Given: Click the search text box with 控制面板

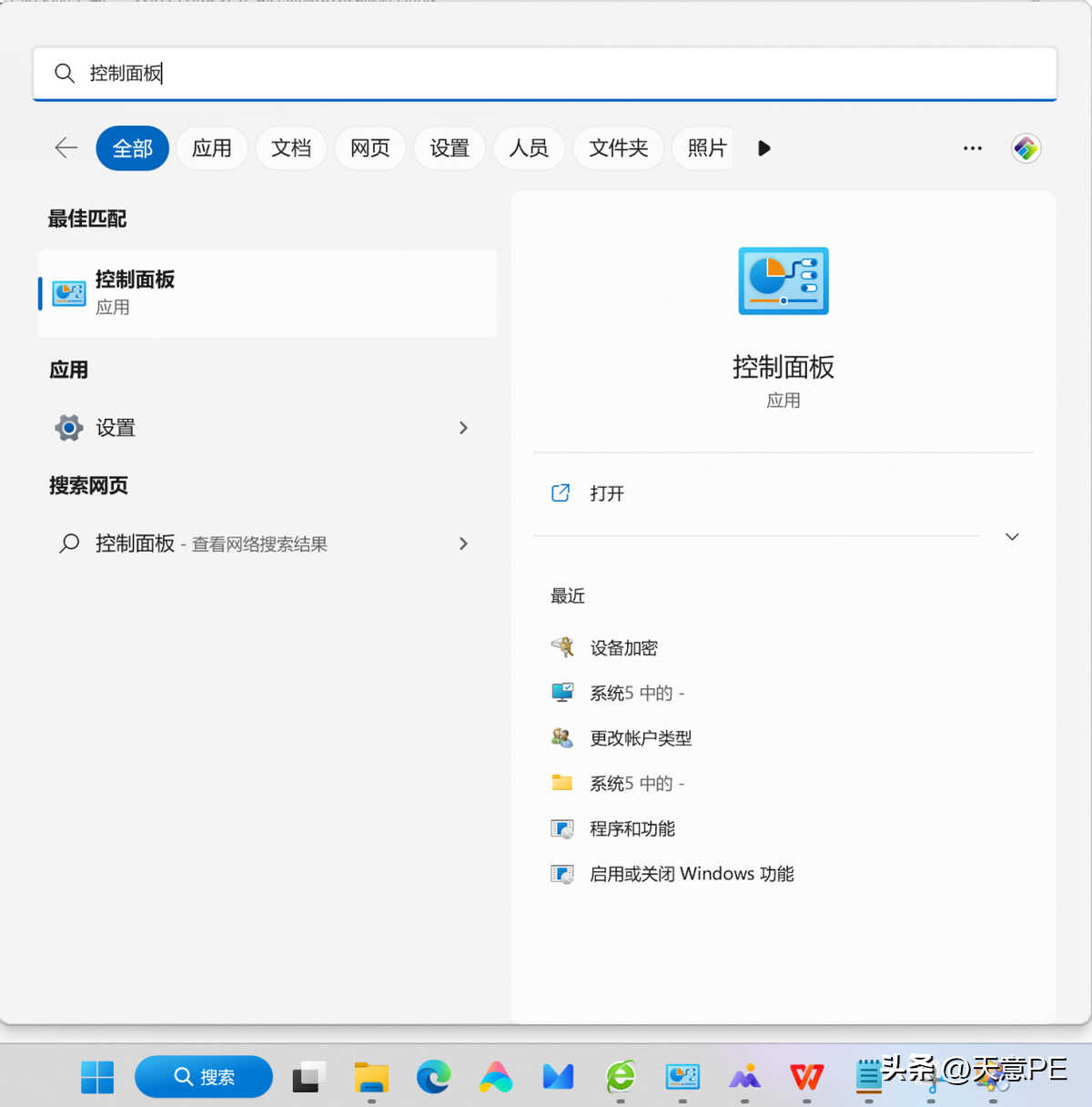Looking at the screenshot, I should coord(546,73).
